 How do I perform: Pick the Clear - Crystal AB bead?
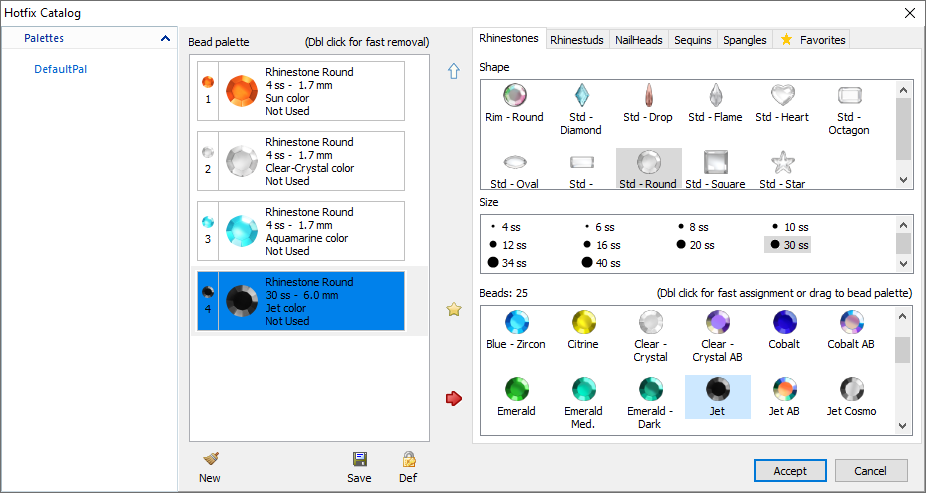pyautogui.click(x=718, y=337)
